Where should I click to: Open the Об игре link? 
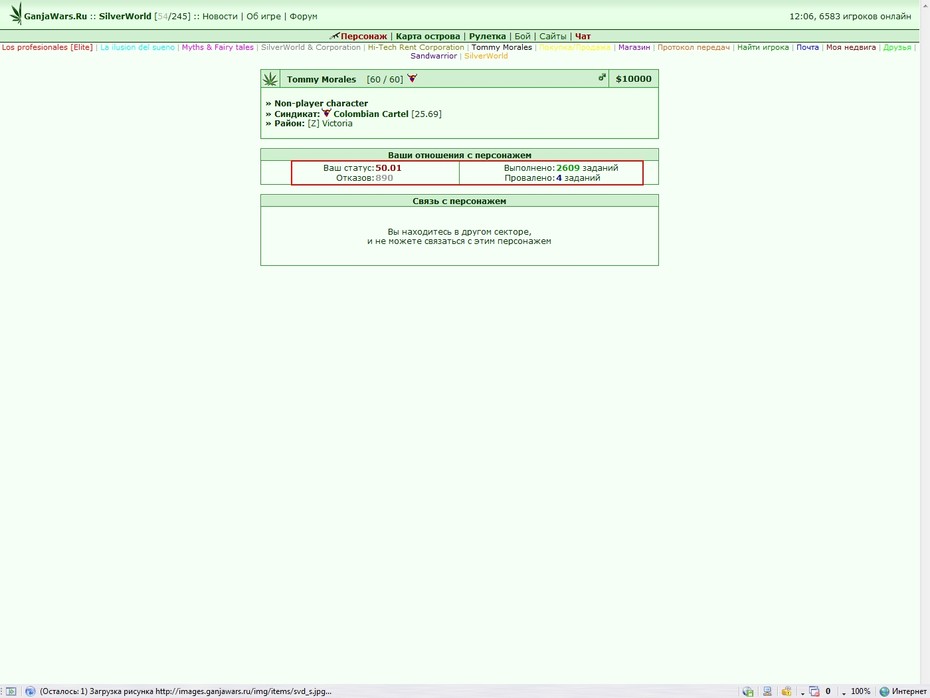click(x=263, y=17)
